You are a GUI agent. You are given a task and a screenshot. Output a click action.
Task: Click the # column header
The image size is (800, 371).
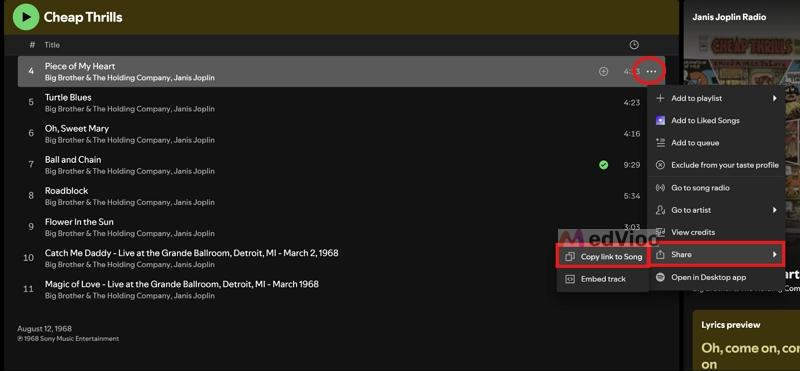(x=32, y=45)
